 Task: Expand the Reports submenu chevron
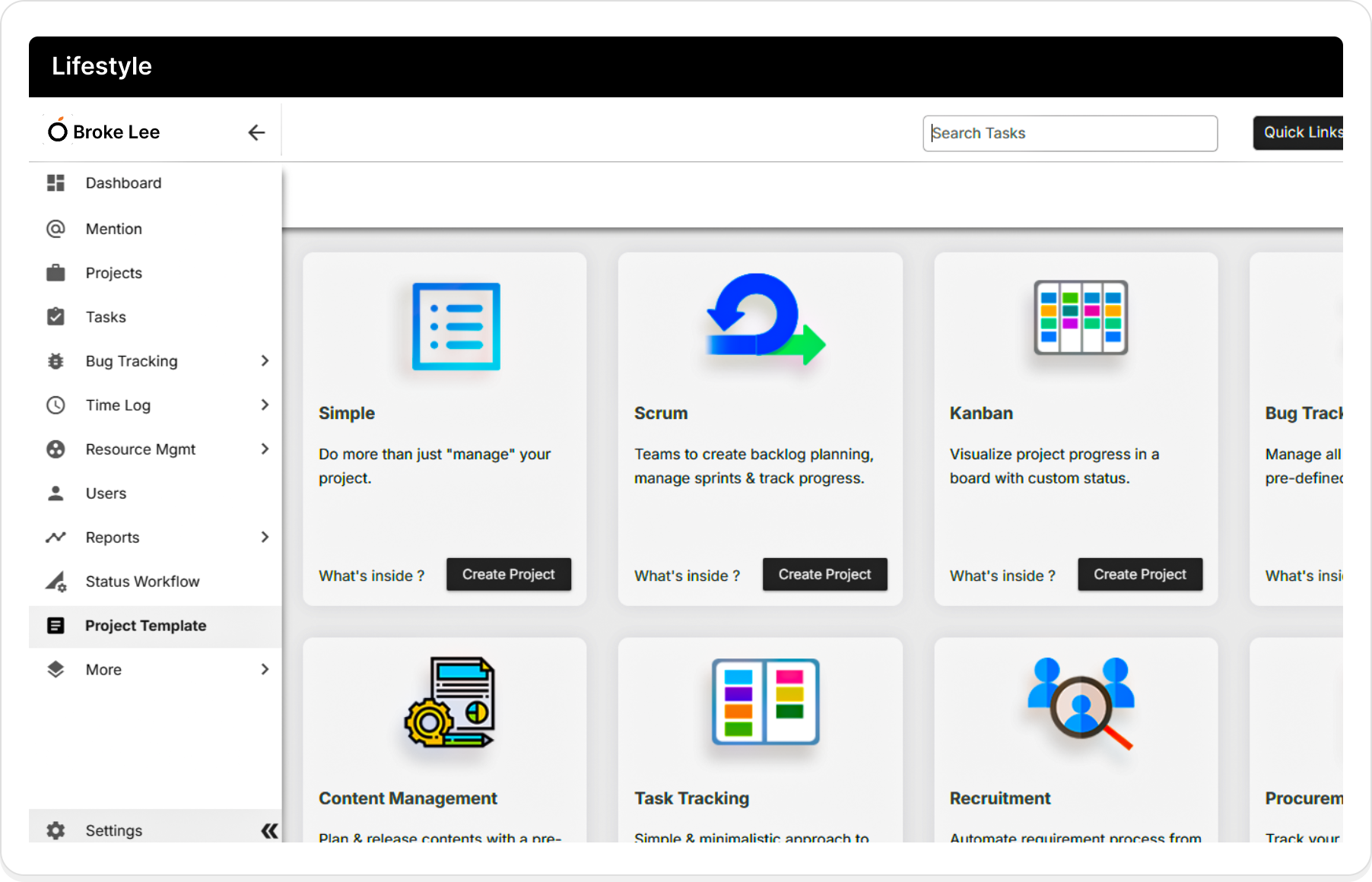coord(265,538)
